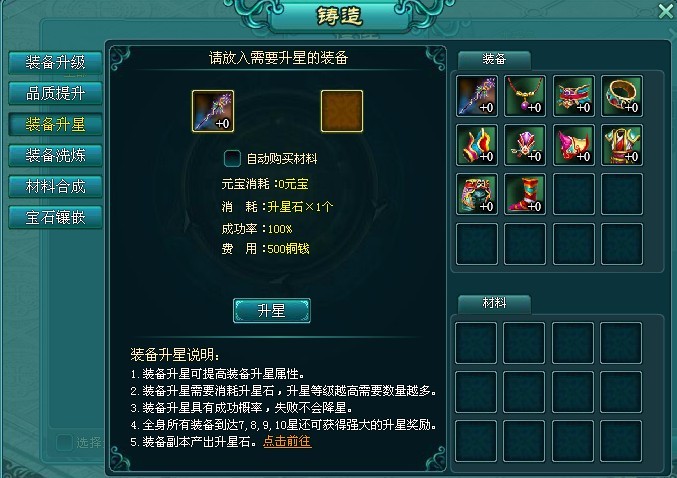Image resolution: width=677 pixels, height=478 pixels.
Task: Select the red boots equipment item
Action: click(x=525, y=194)
